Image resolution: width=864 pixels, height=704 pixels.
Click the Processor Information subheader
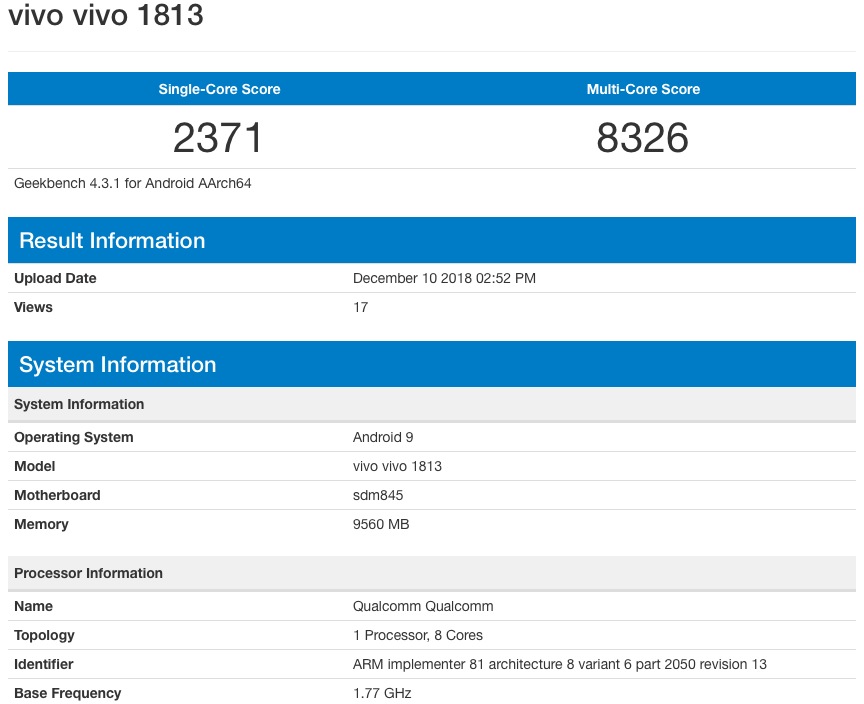432,573
